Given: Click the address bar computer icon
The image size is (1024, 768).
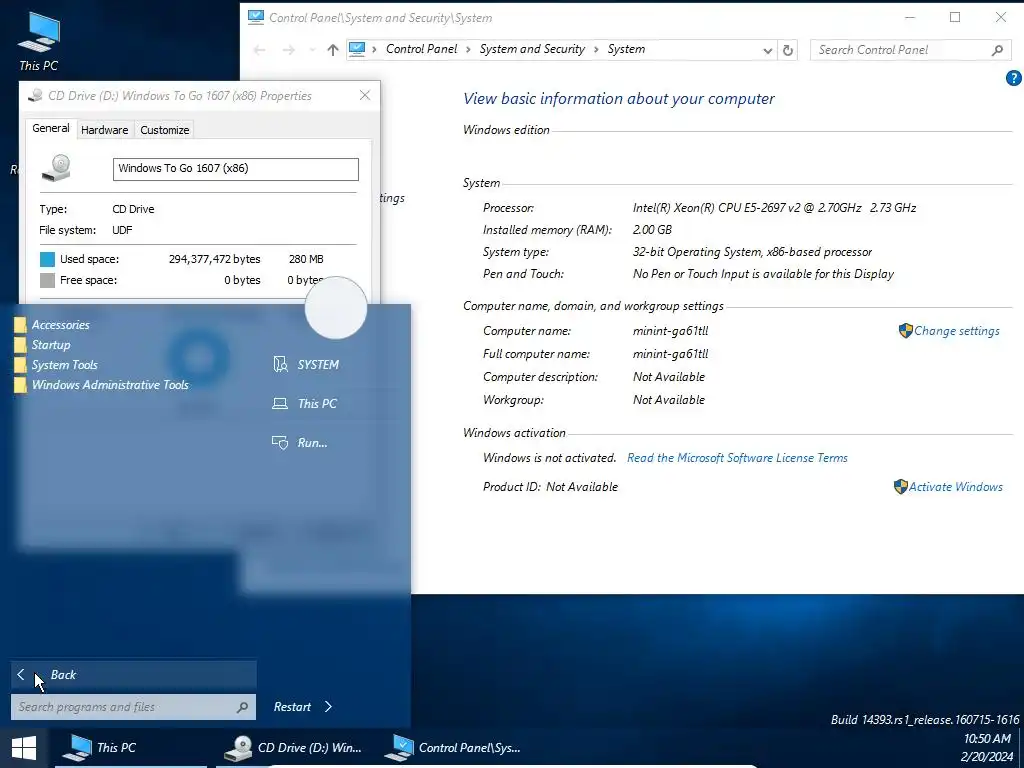Looking at the screenshot, I should click(357, 49).
